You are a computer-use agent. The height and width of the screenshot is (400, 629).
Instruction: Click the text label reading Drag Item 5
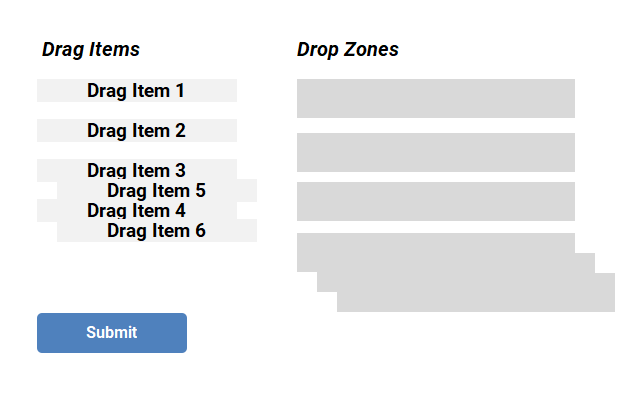[x=156, y=191]
